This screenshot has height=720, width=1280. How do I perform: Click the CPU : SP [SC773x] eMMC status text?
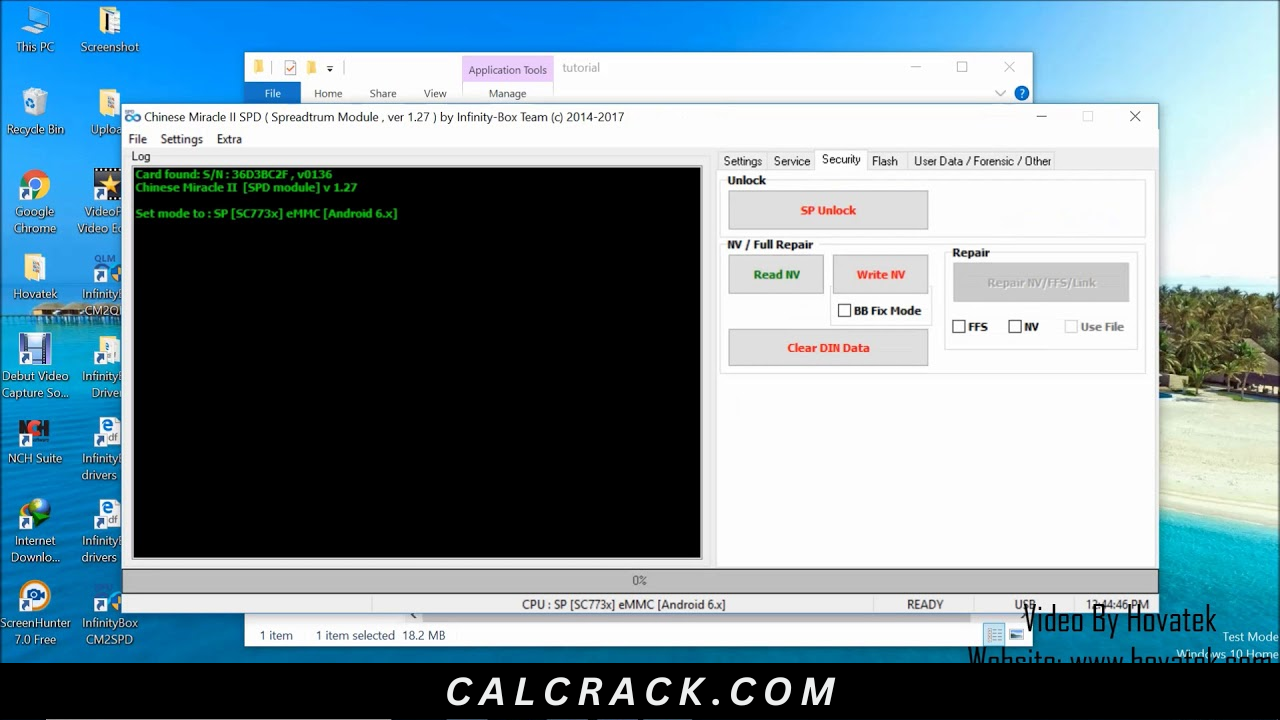click(x=623, y=605)
